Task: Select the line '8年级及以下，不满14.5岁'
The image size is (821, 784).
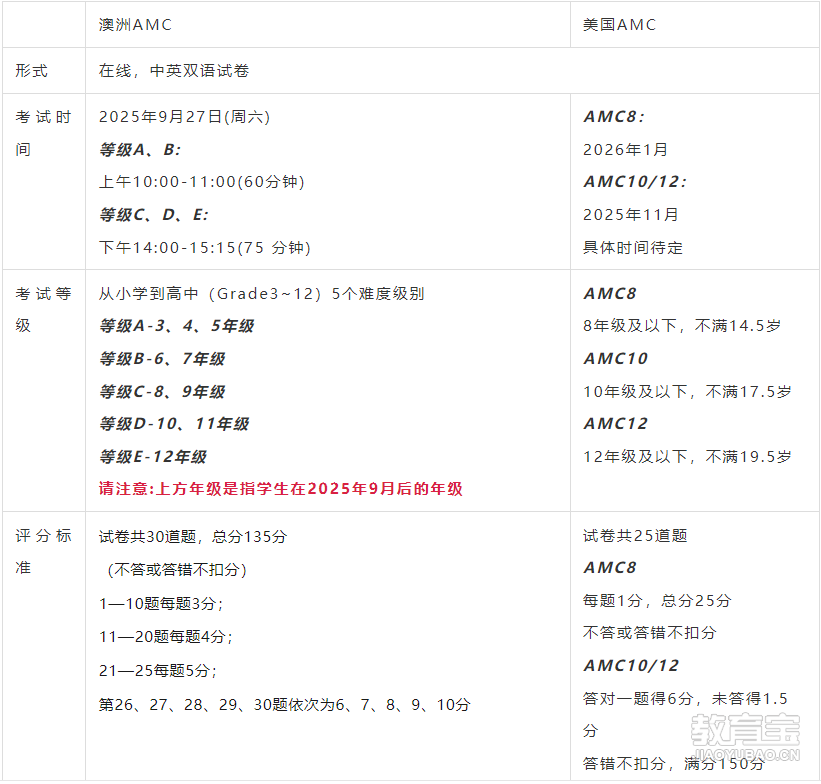Action: [x=682, y=326]
